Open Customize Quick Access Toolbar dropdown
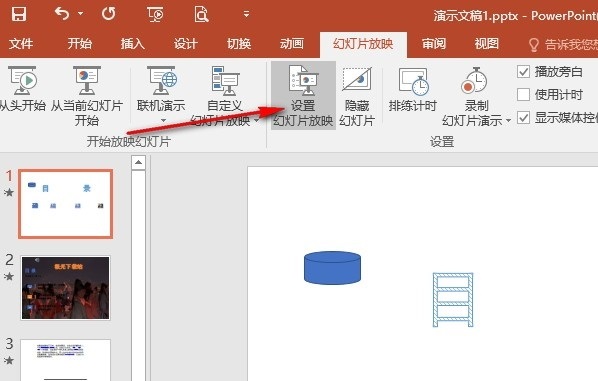This screenshot has height=381, width=598. click(246, 14)
